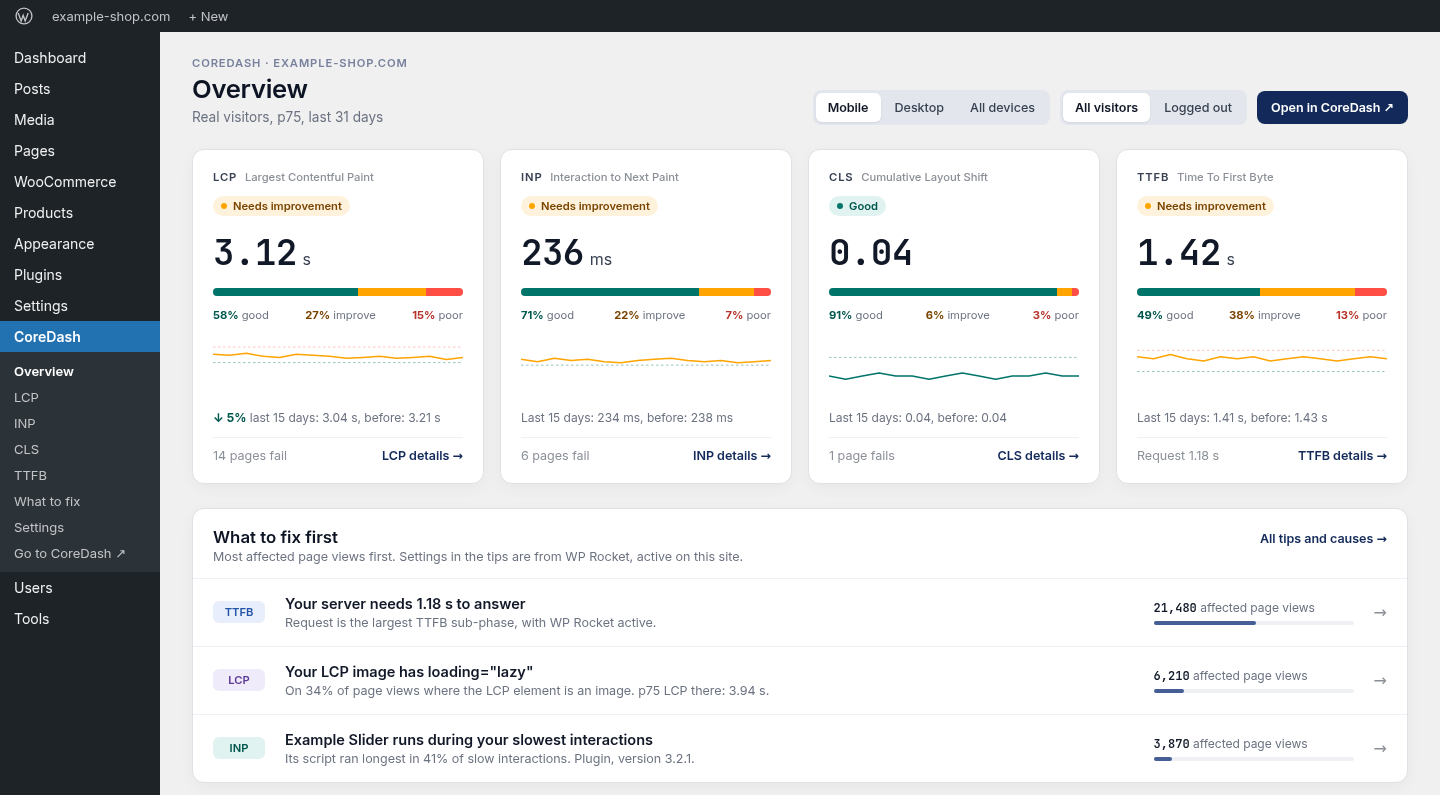Image resolution: width=1440 pixels, height=795 pixels.
Task: Select the All devices filter
Action: click(1002, 108)
